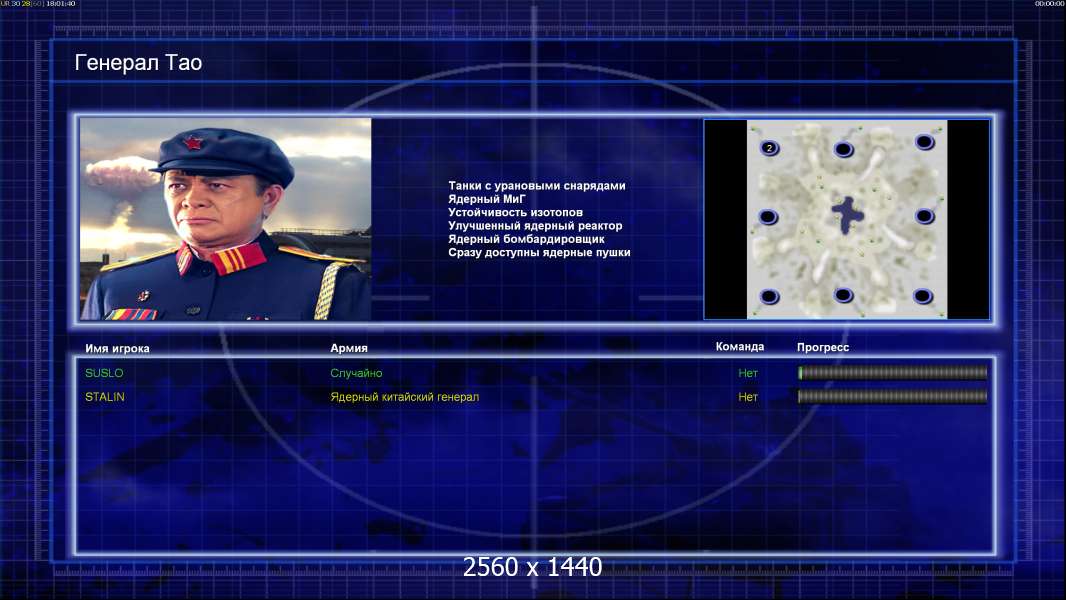Click 'Сразу доступны ядерные пушки' line
The width and height of the screenshot is (1066, 600).
click(x=539, y=252)
